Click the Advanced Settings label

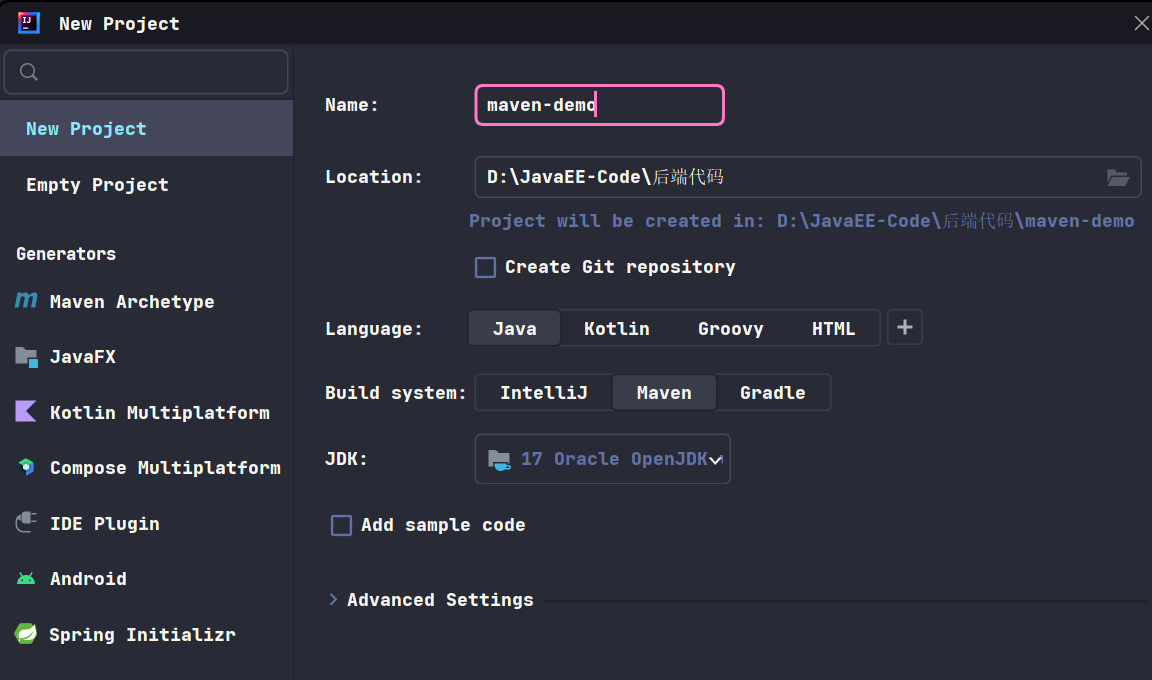pos(440,599)
